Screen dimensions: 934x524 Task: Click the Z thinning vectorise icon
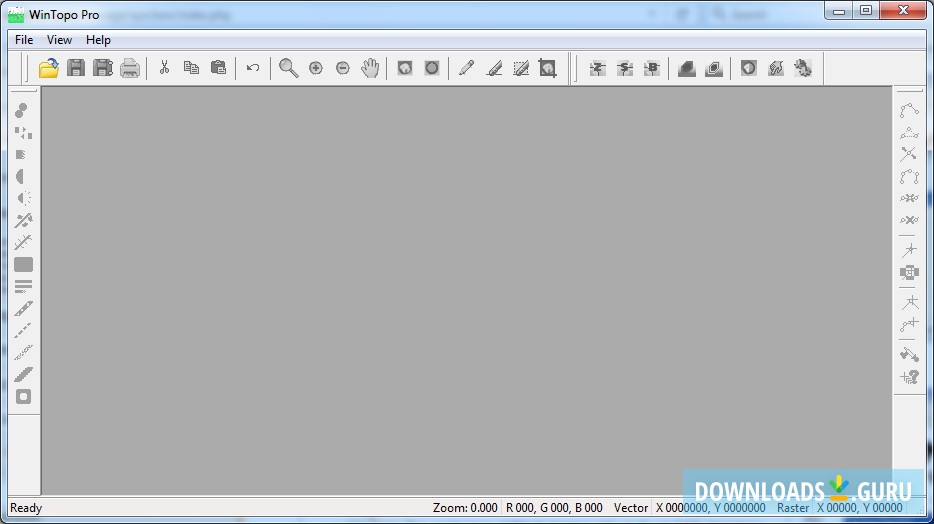point(597,68)
